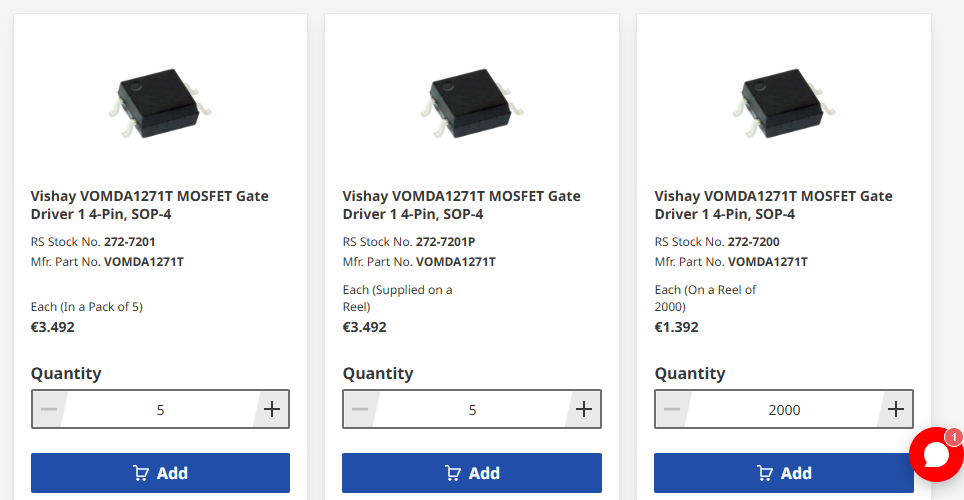This screenshot has width=964, height=500.
Task: Click quantity field showing 2000
Action: [x=784, y=409]
